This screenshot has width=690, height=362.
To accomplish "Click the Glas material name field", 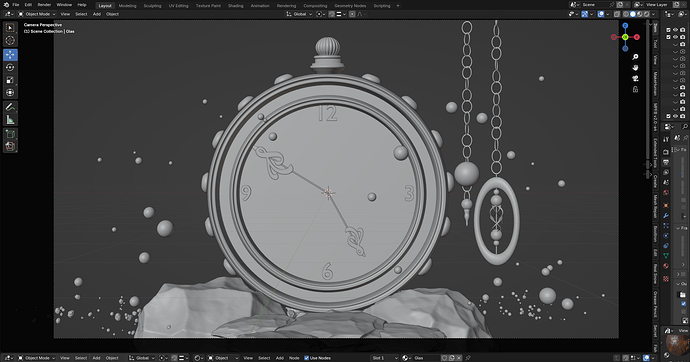I will point(426,358).
